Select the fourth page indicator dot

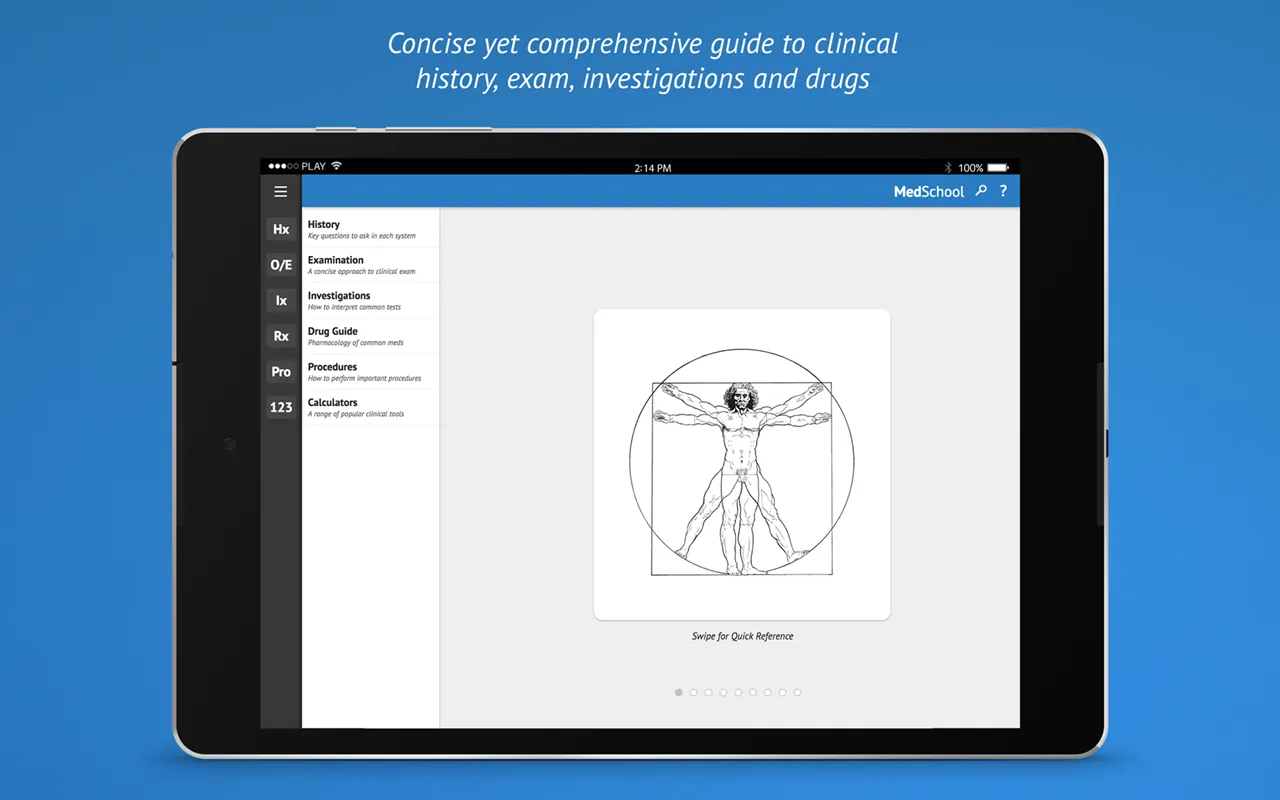[723, 692]
